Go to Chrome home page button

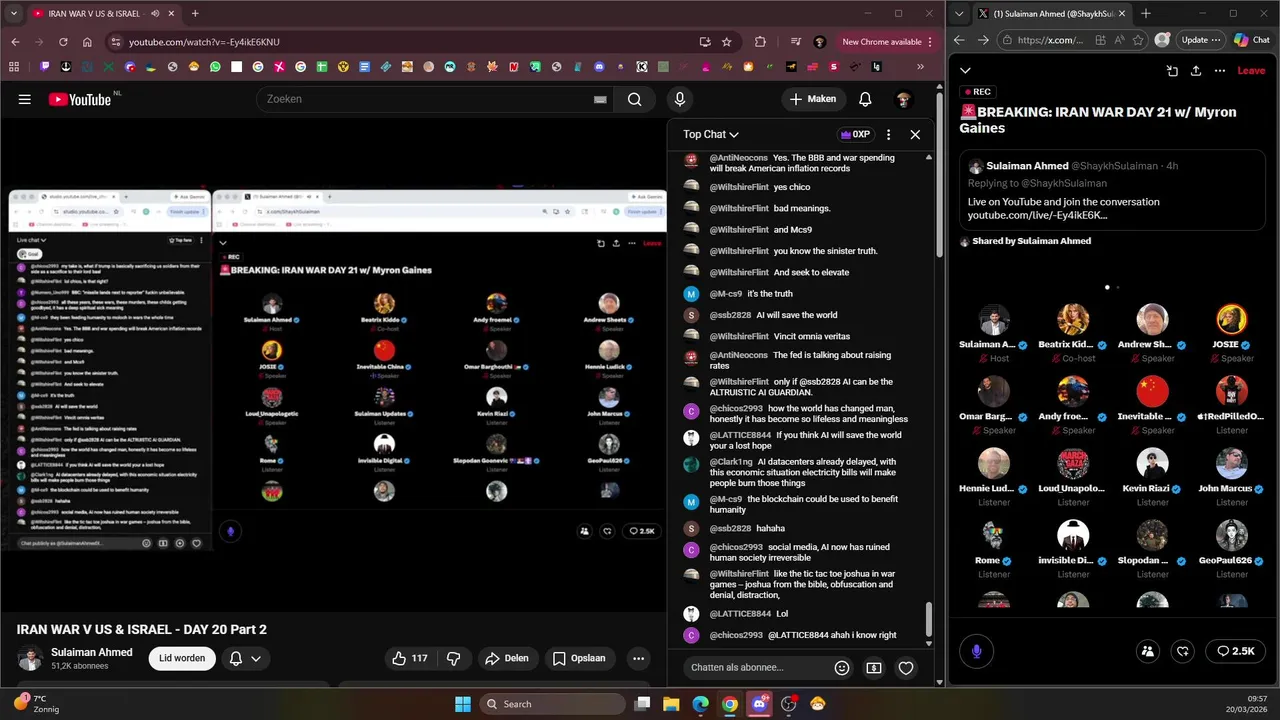pos(87,42)
